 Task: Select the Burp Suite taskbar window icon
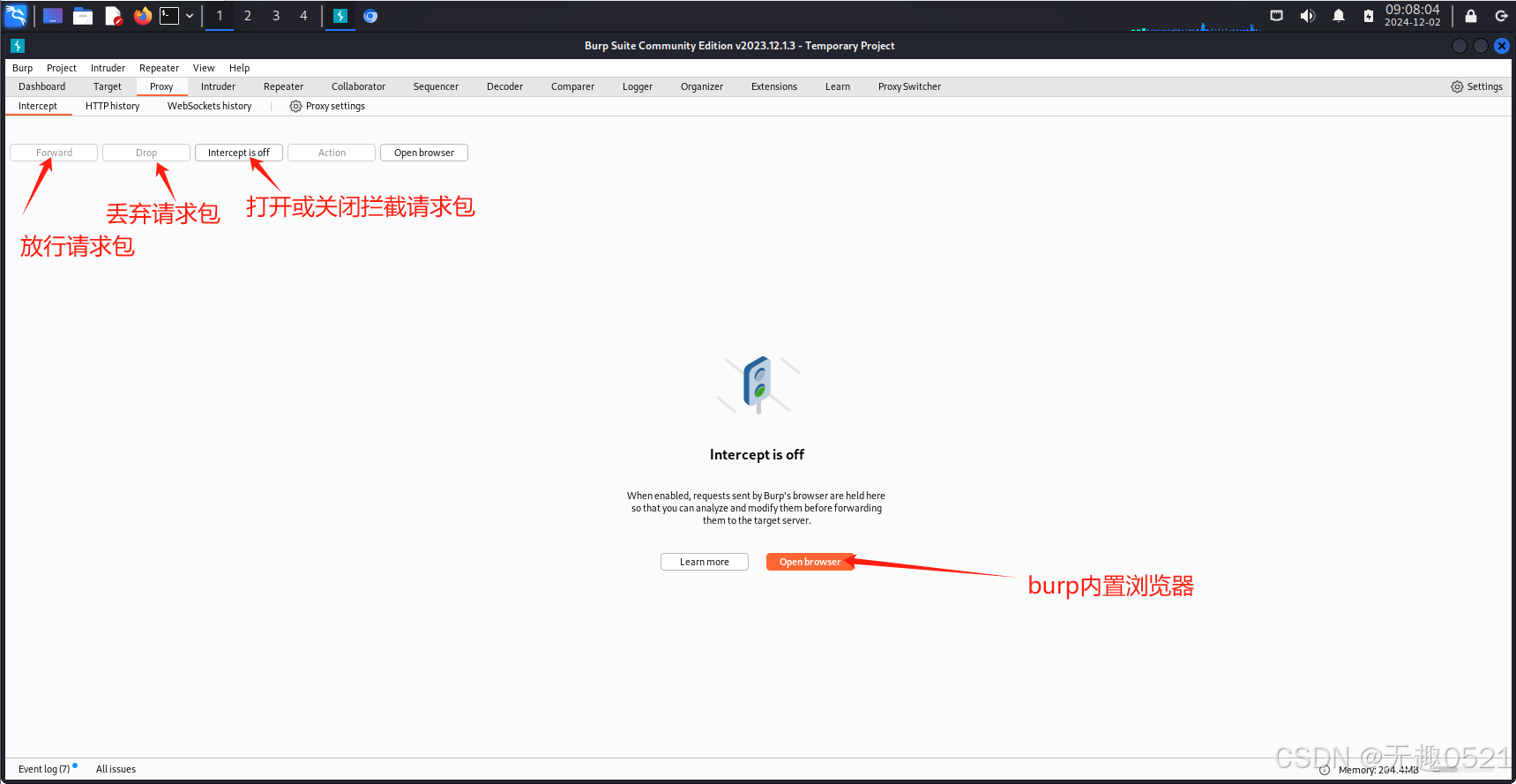coord(340,16)
